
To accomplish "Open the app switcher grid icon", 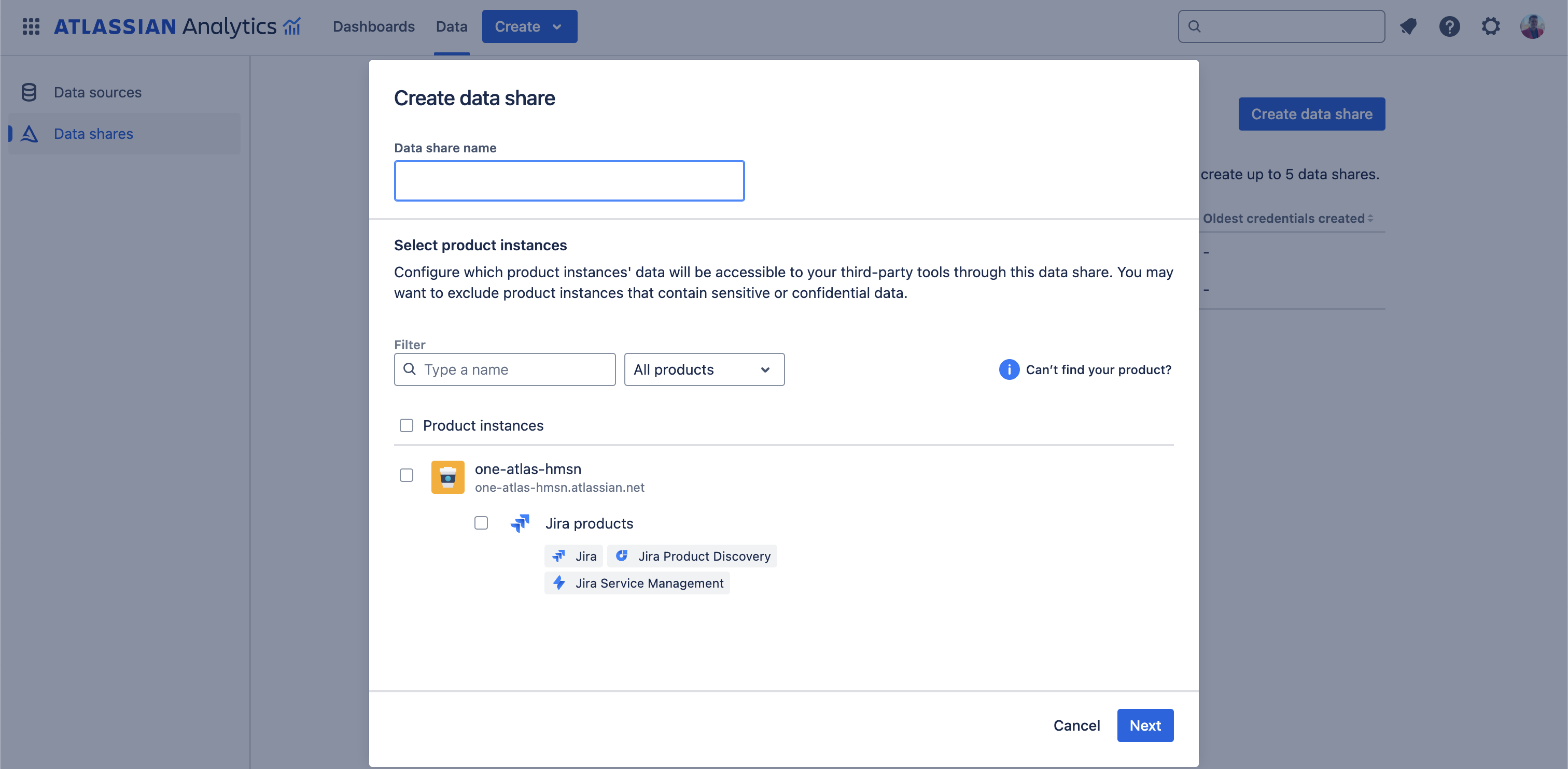I will pyautogui.click(x=31, y=26).
